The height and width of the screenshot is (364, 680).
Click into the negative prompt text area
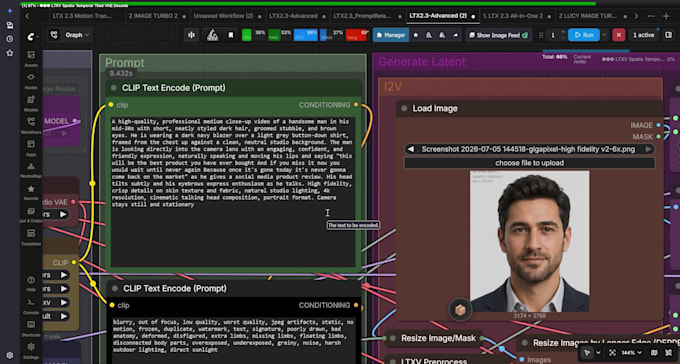click(x=233, y=341)
